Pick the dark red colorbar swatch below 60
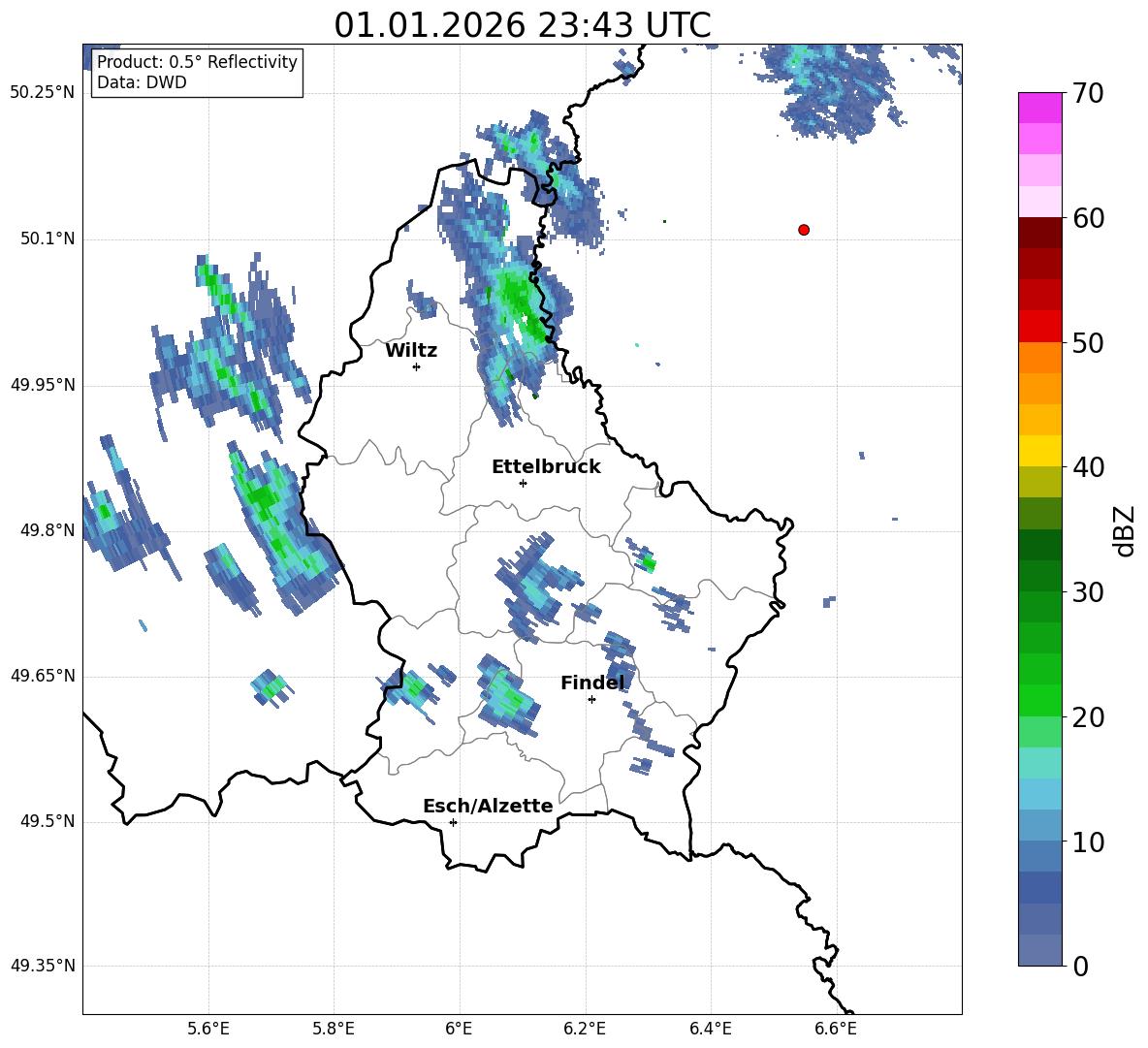This screenshot has width=1148, height=1048. [x=1039, y=233]
